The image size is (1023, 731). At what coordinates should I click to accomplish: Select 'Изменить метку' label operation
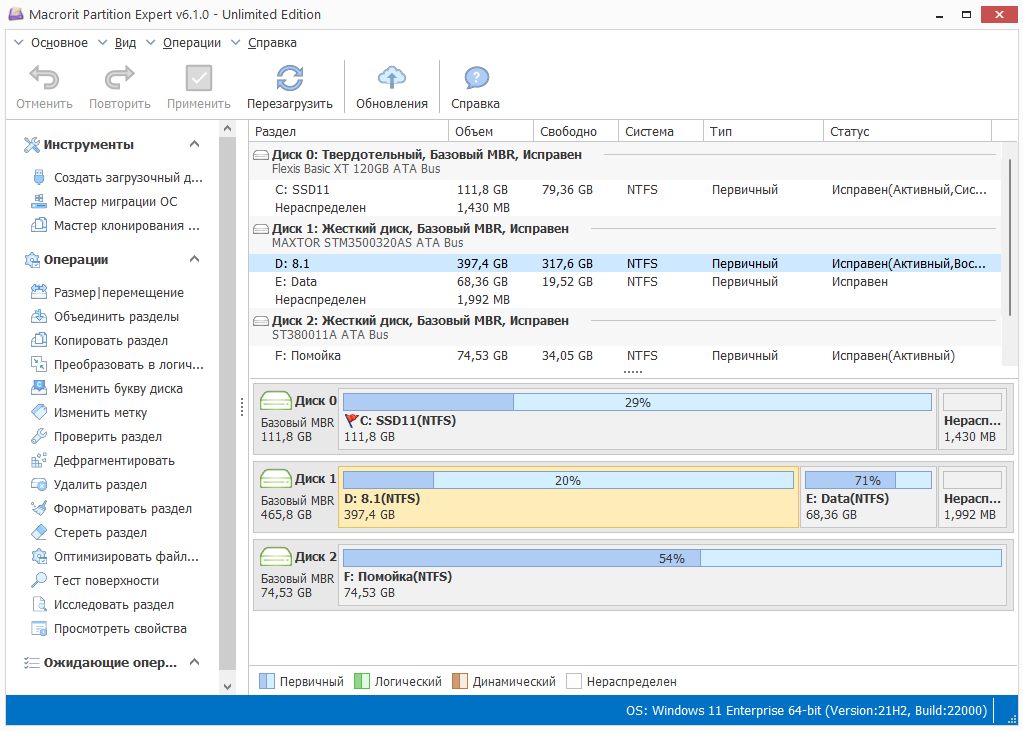pos(89,413)
